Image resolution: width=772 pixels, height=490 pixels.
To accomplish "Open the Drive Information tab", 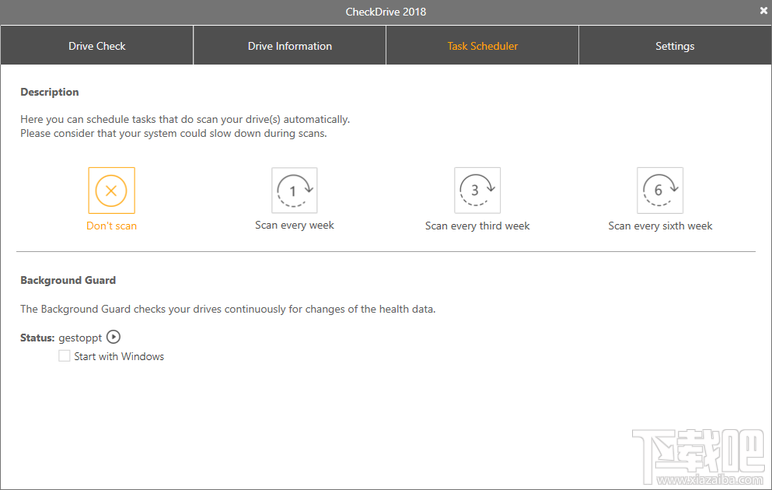I will [x=290, y=46].
